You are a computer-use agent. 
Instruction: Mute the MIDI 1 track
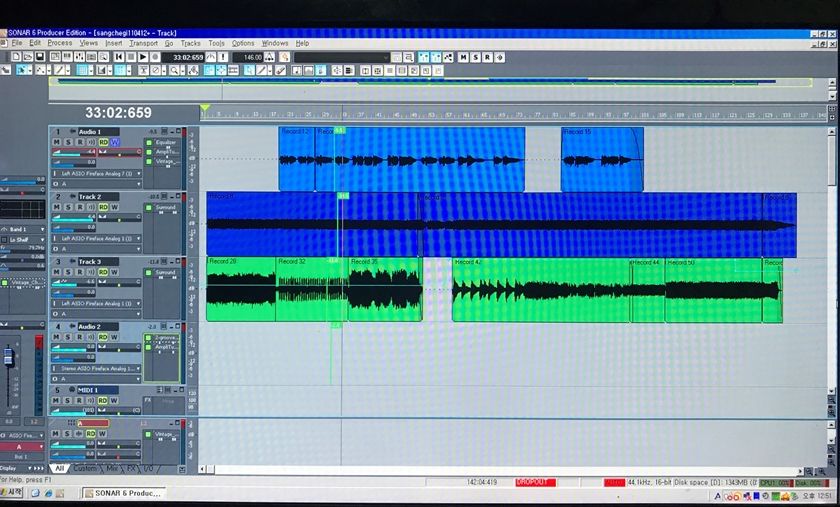click(56, 400)
